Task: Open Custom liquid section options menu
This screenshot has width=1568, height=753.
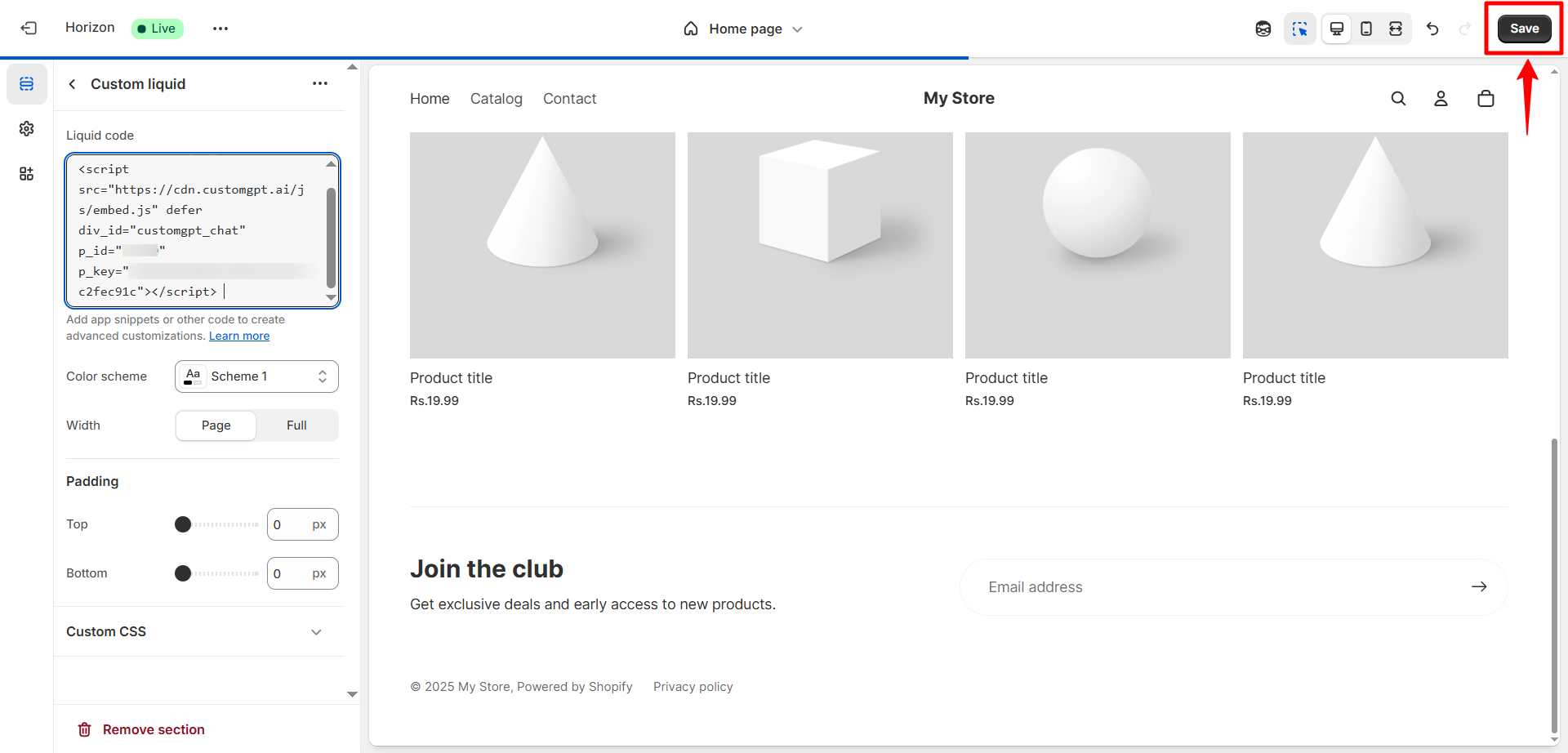Action: point(320,83)
